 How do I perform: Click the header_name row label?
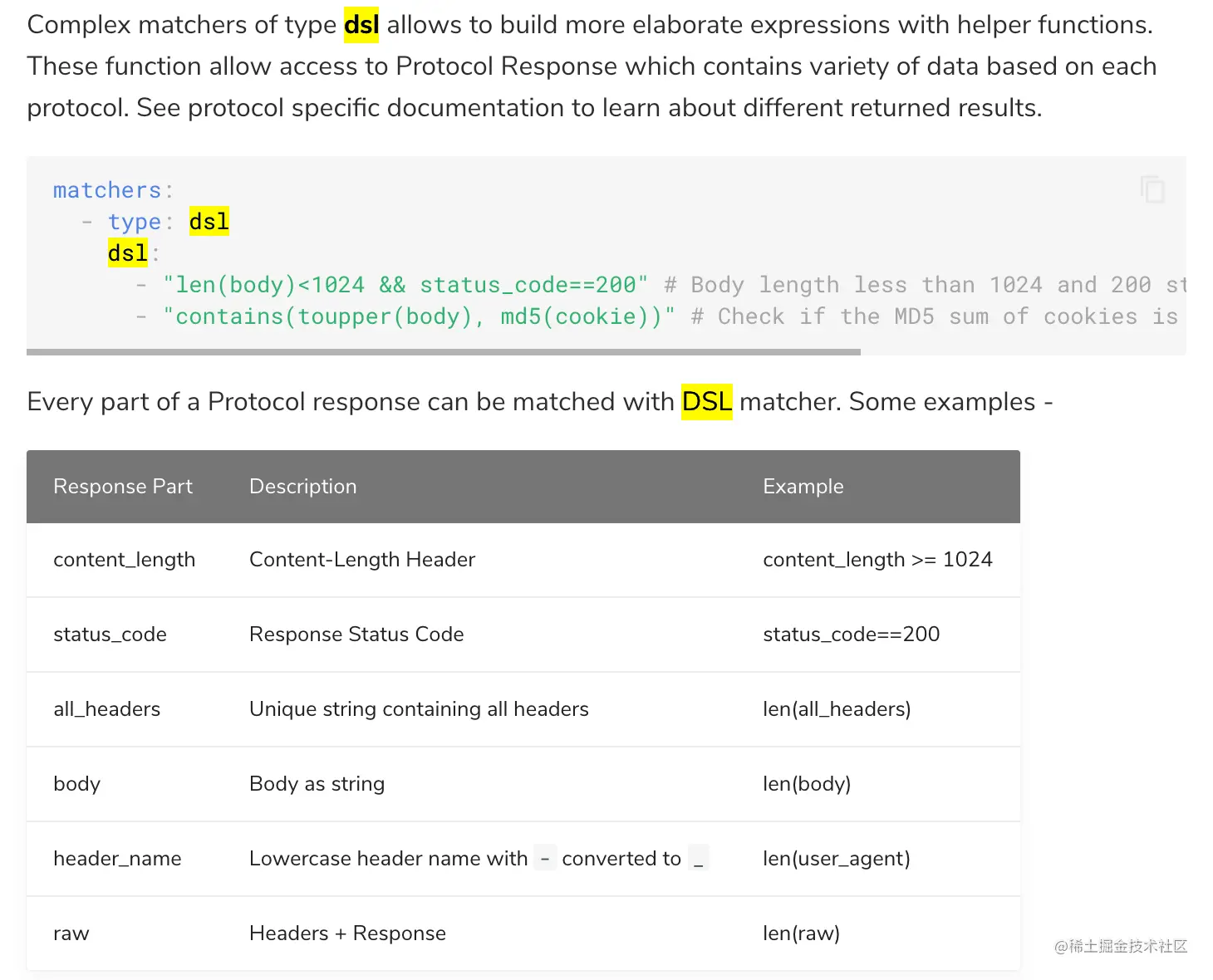[117, 859]
